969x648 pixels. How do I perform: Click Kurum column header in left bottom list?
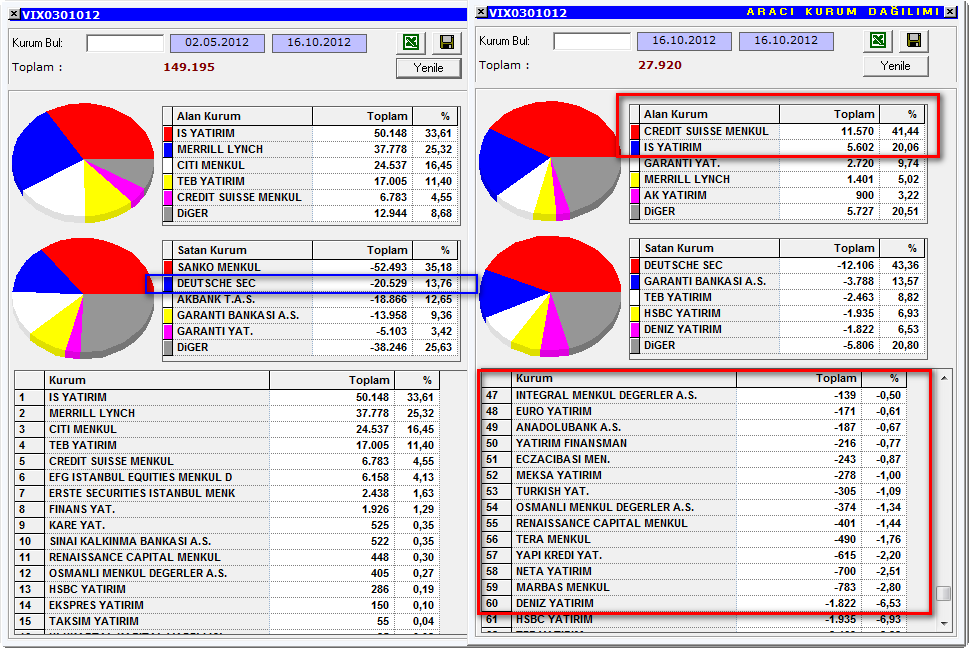point(157,381)
